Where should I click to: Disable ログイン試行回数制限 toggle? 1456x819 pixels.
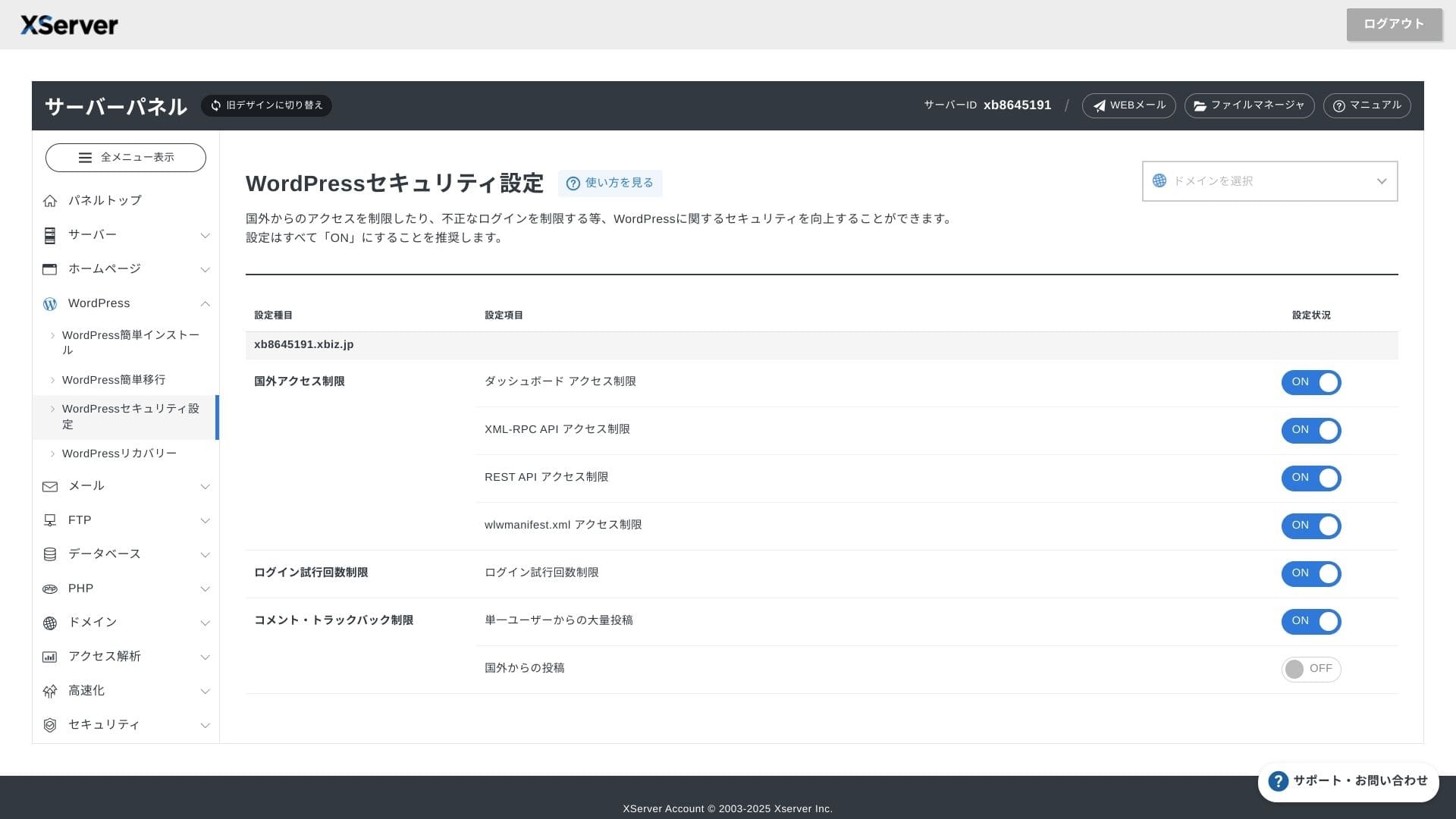coord(1311,573)
